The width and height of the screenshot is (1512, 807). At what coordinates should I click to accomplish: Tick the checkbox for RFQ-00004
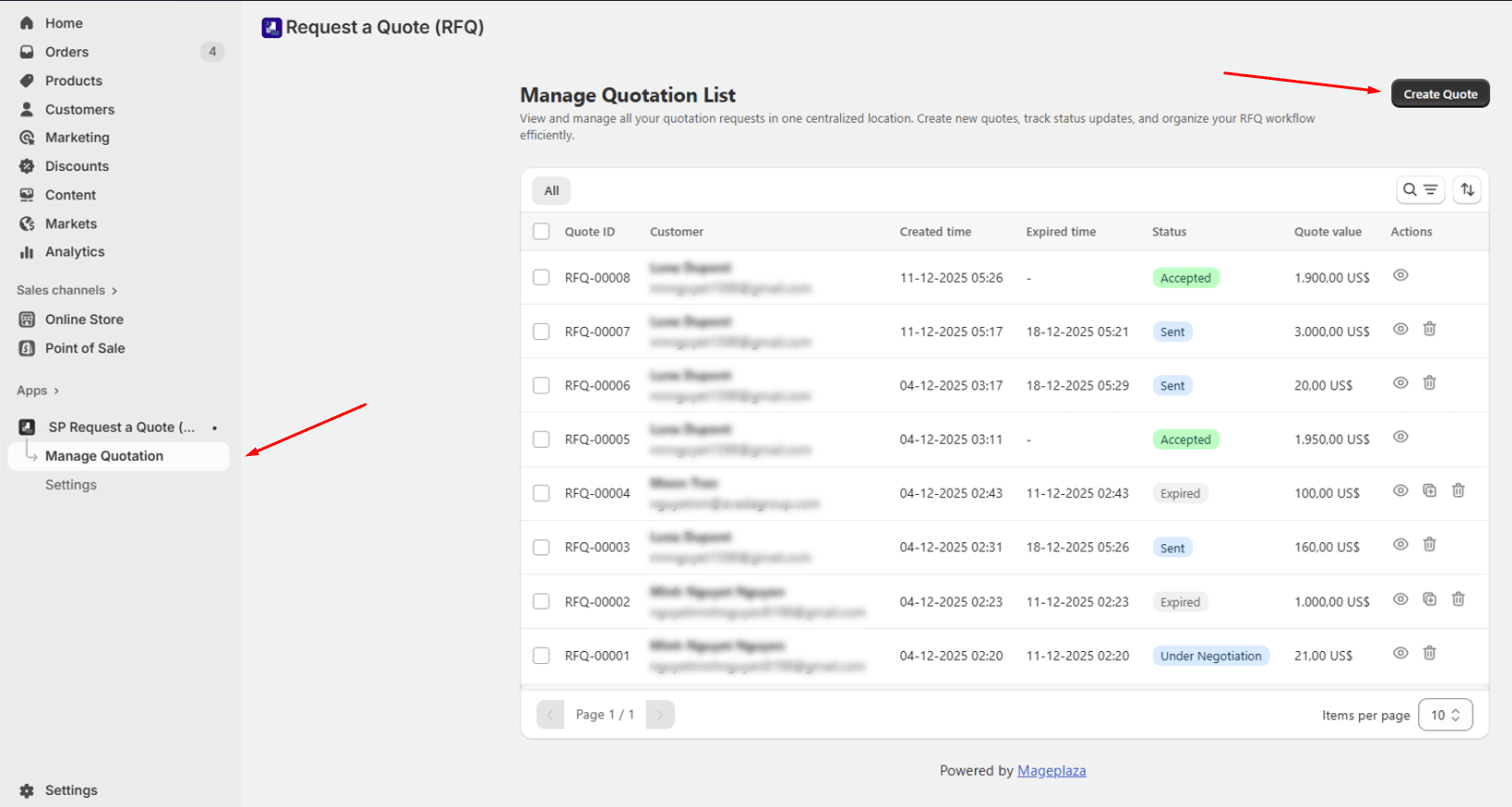tap(541, 493)
